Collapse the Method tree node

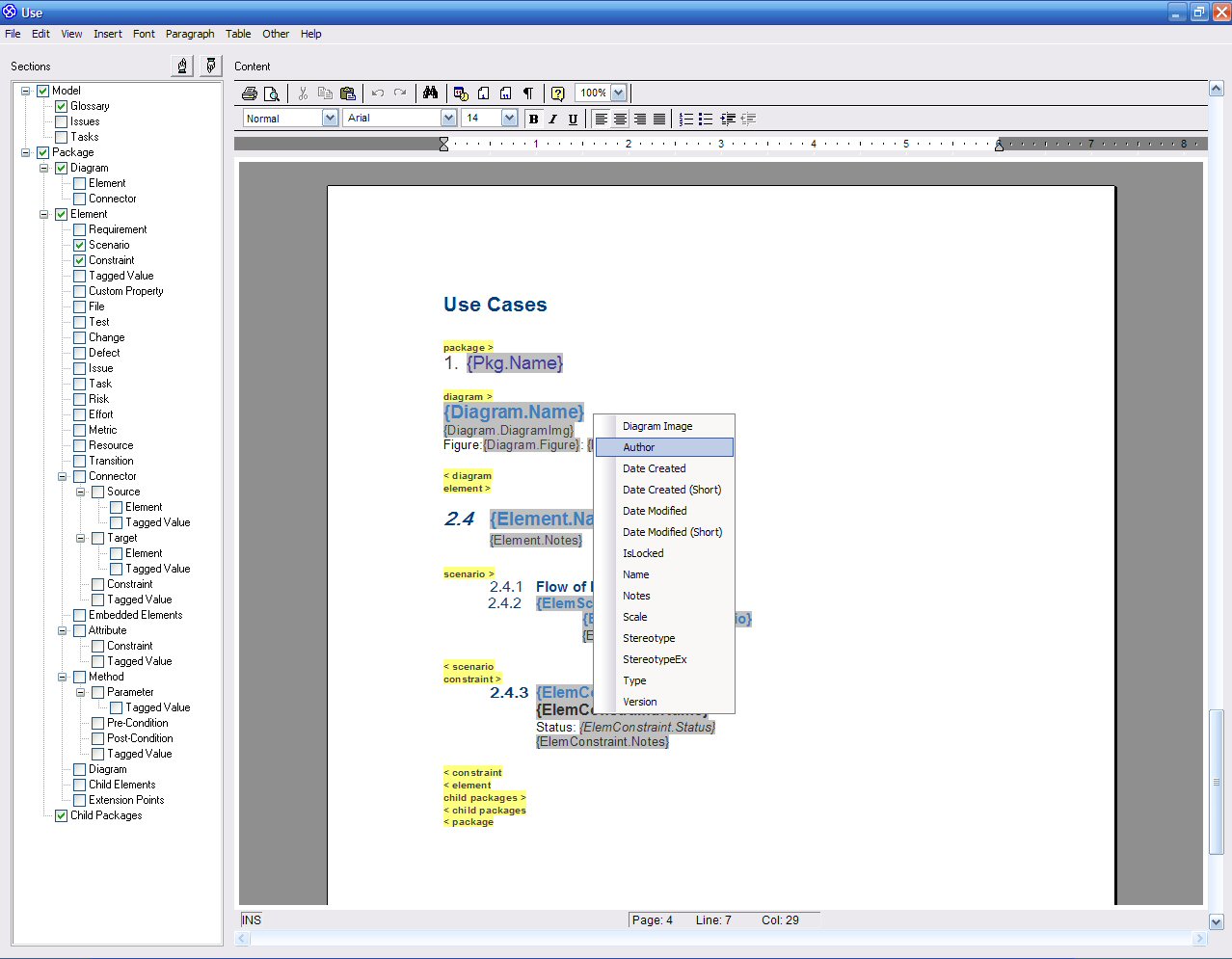click(x=63, y=677)
